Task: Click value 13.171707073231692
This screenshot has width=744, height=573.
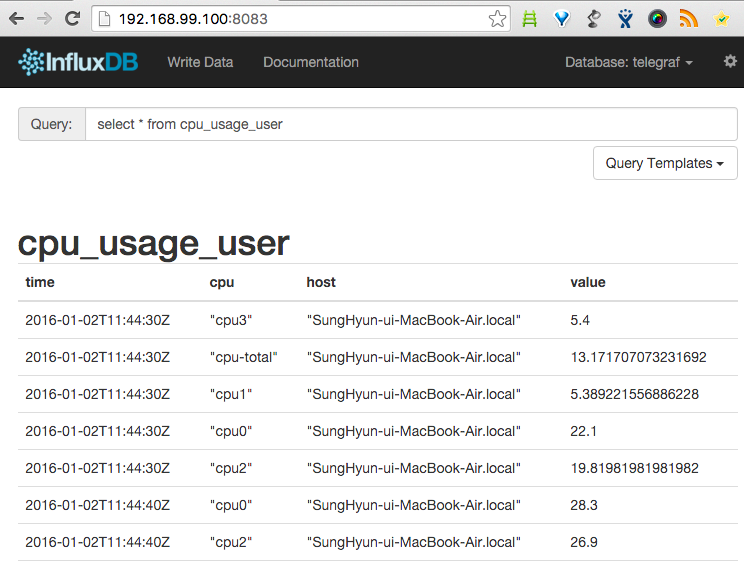Action: coord(638,357)
